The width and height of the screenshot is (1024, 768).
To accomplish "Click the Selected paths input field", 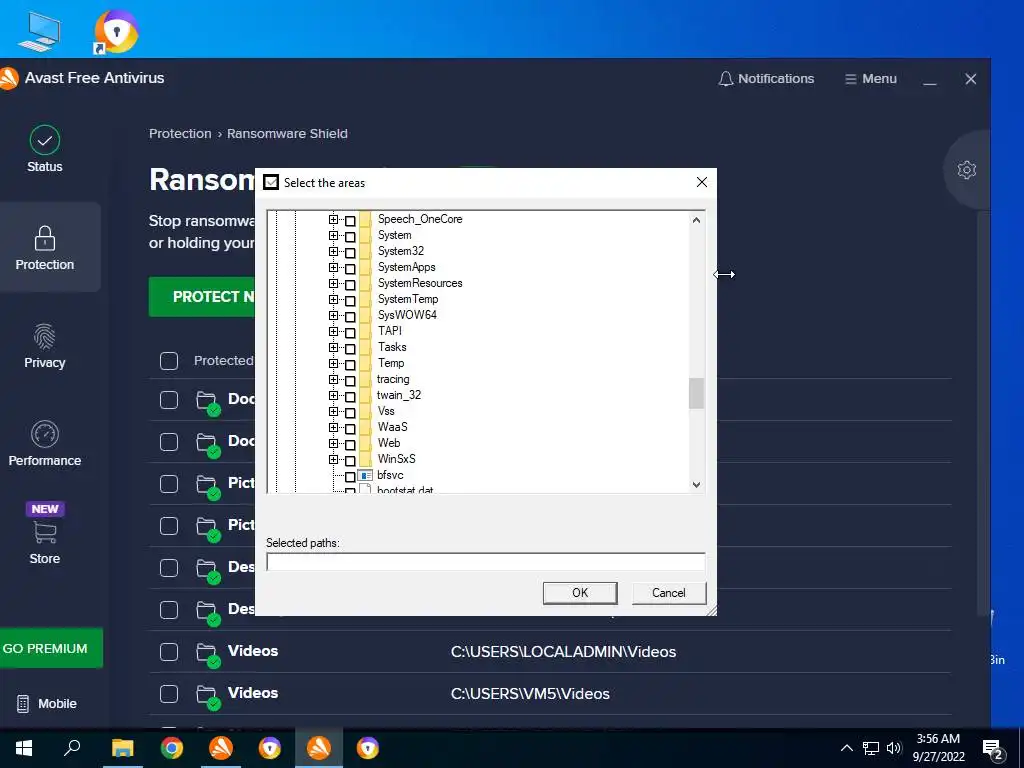I will 486,562.
